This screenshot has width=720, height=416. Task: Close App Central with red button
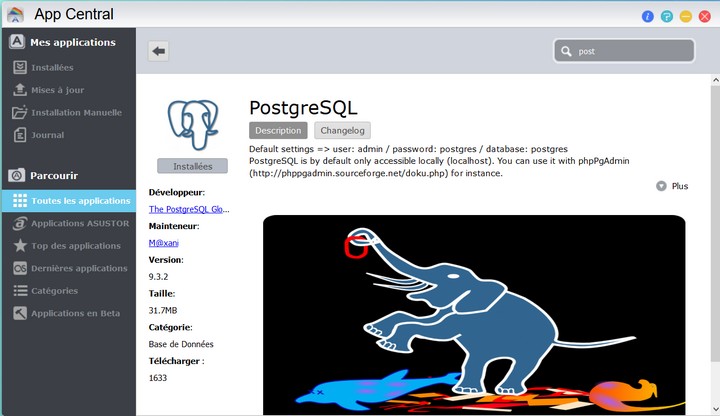coord(704,17)
